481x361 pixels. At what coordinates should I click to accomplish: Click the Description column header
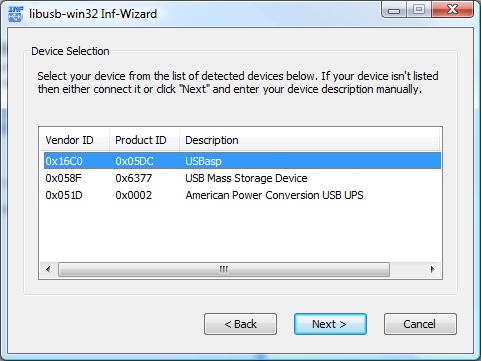click(309, 140)
